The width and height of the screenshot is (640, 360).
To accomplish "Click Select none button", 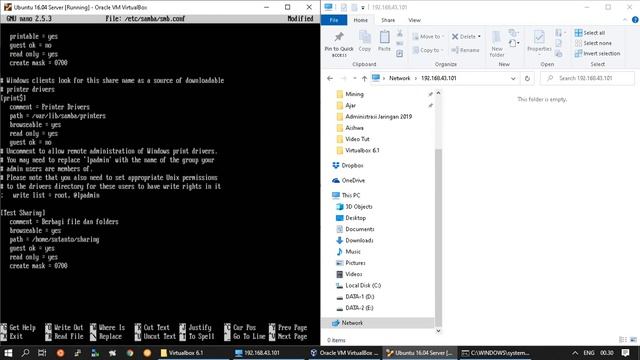I will [593, 43].
